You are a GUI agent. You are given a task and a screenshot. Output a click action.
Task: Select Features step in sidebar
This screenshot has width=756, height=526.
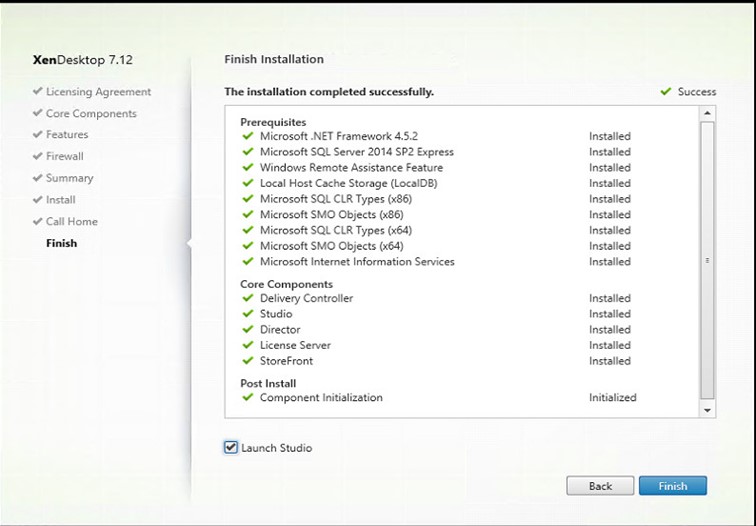pyautogui.click(x=67, y=135)
